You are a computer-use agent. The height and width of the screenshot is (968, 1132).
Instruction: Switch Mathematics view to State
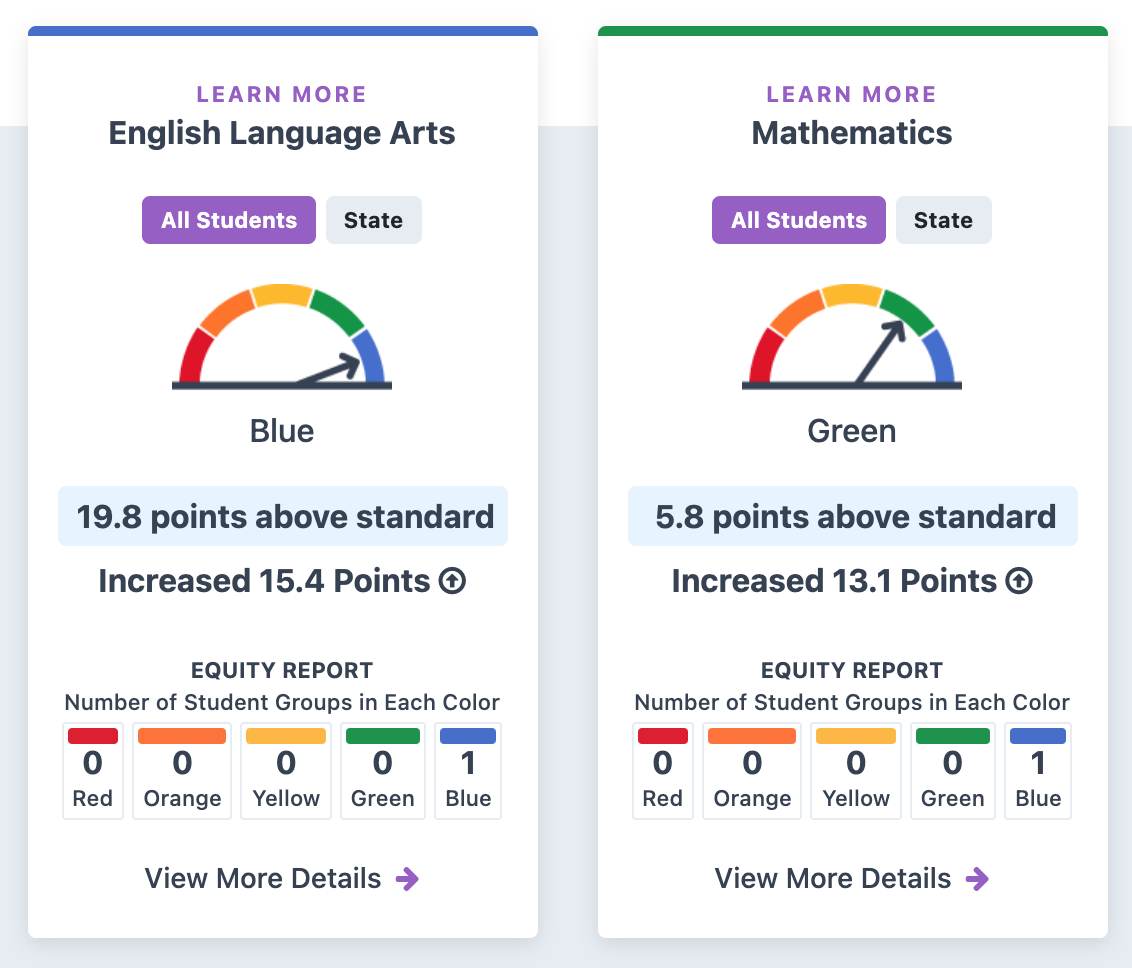[x=943, y=220]
